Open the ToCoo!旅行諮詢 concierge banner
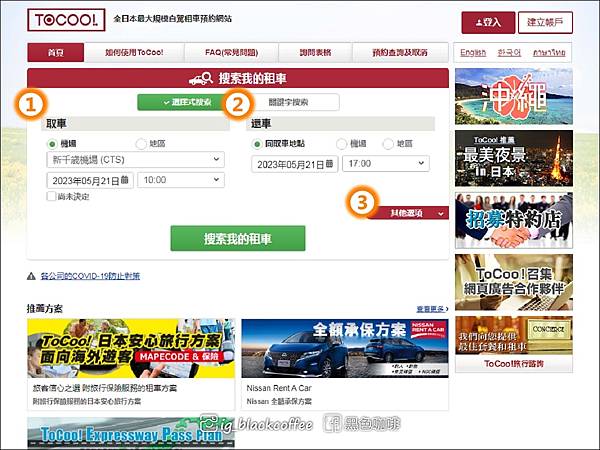Screen dimensions: 600x450 [514, 344]
